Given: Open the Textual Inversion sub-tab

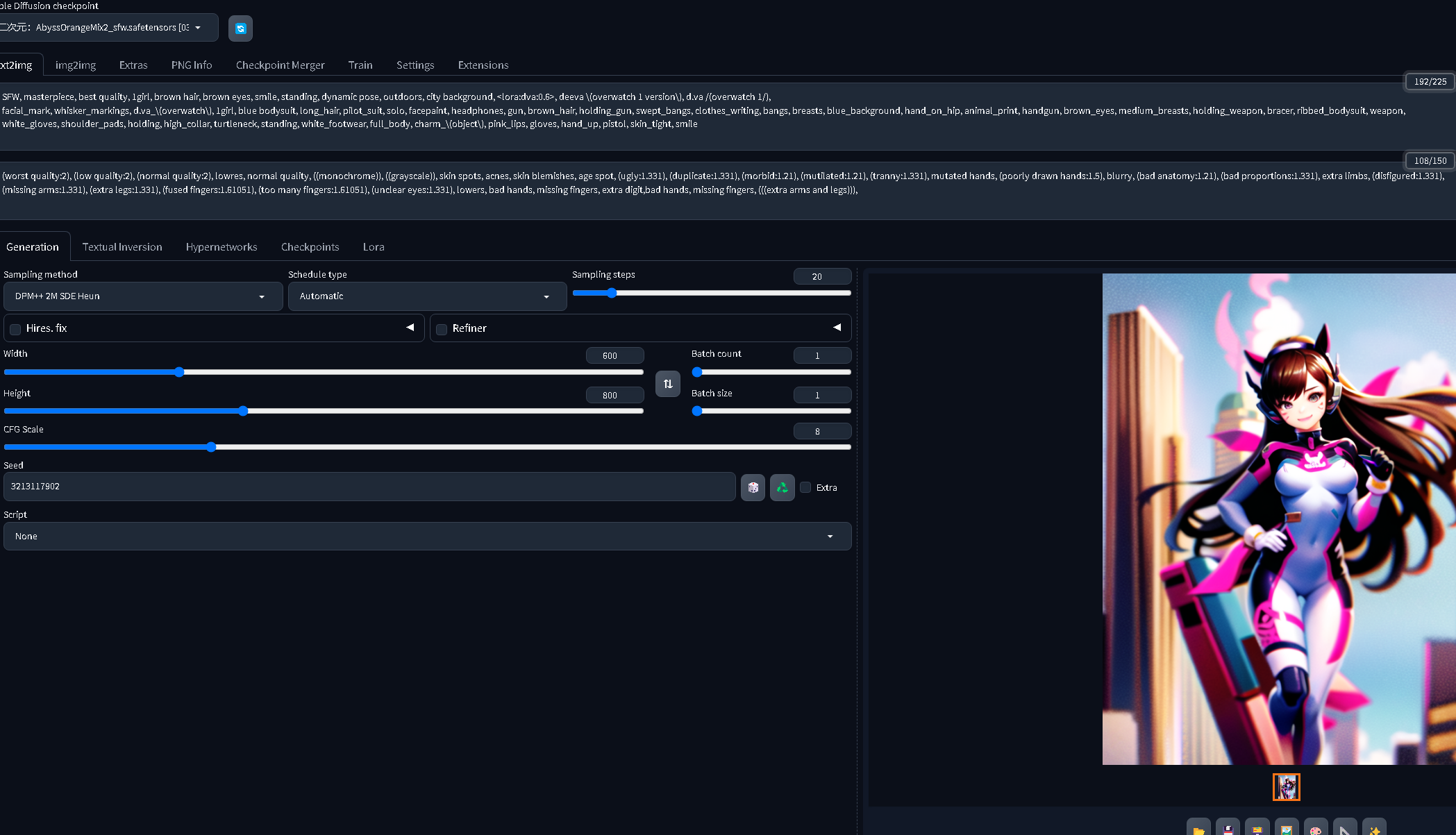Looking at the screenshot, I should [122, 247].
